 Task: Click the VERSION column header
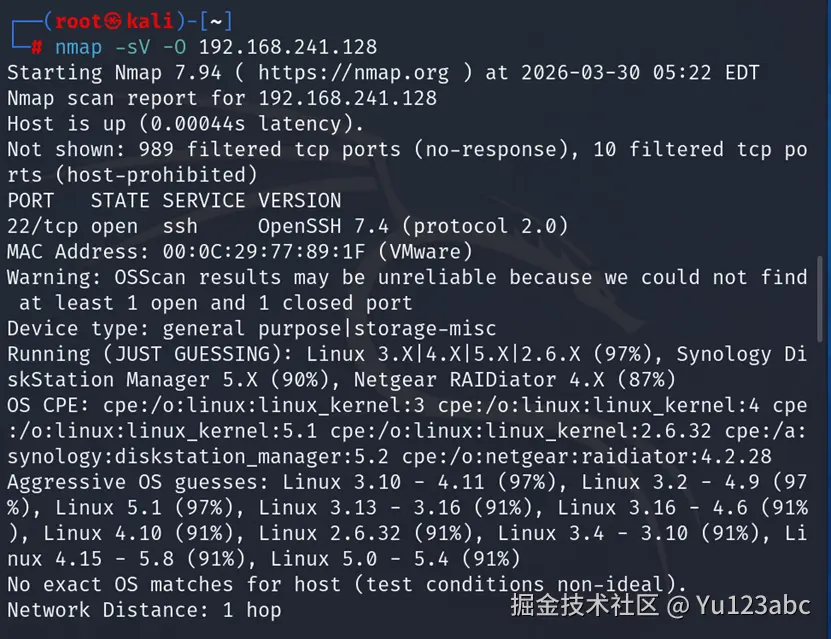pos(299,201)
